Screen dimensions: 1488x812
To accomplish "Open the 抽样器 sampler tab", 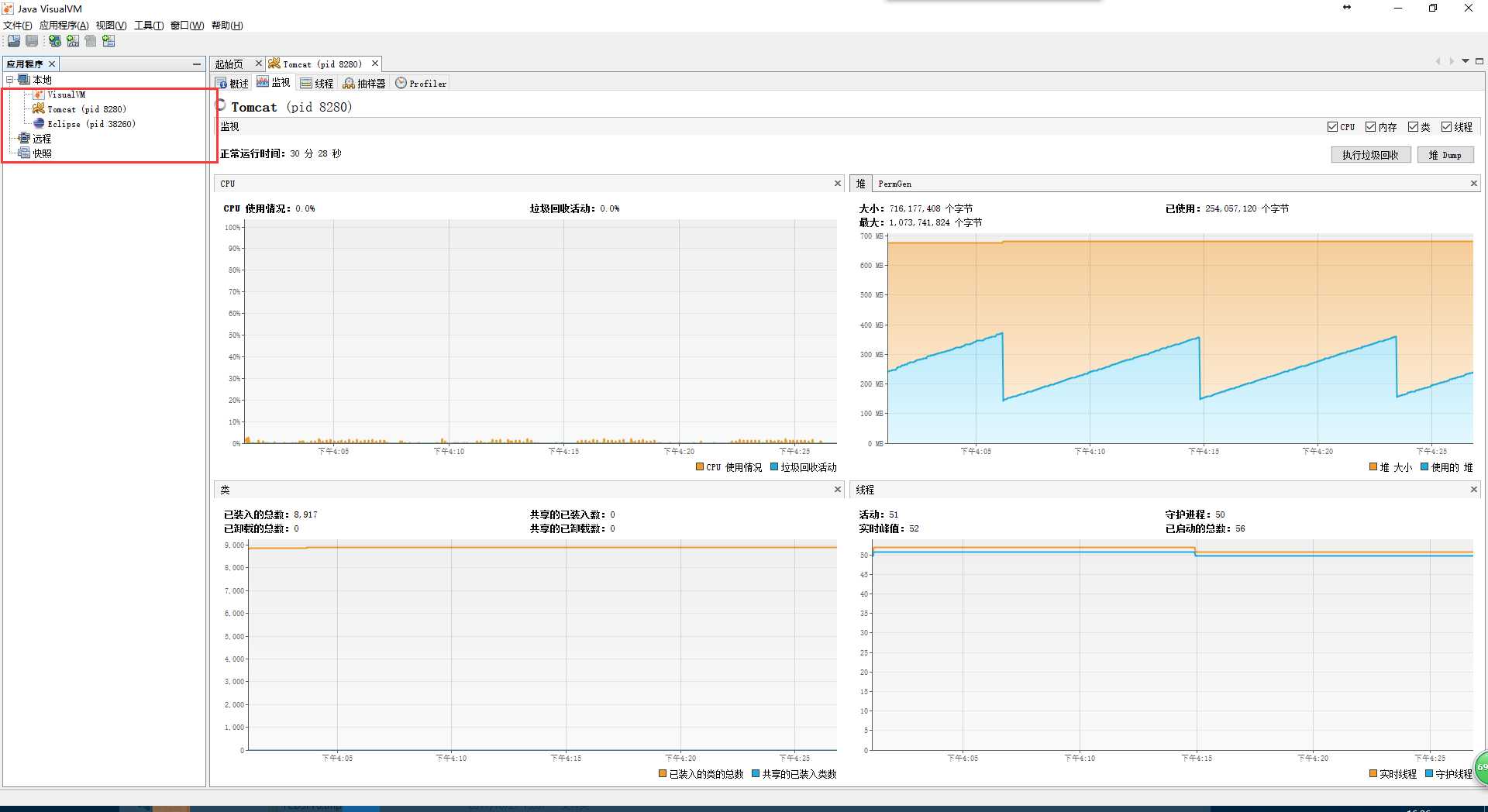I will [x=364, y=84].
